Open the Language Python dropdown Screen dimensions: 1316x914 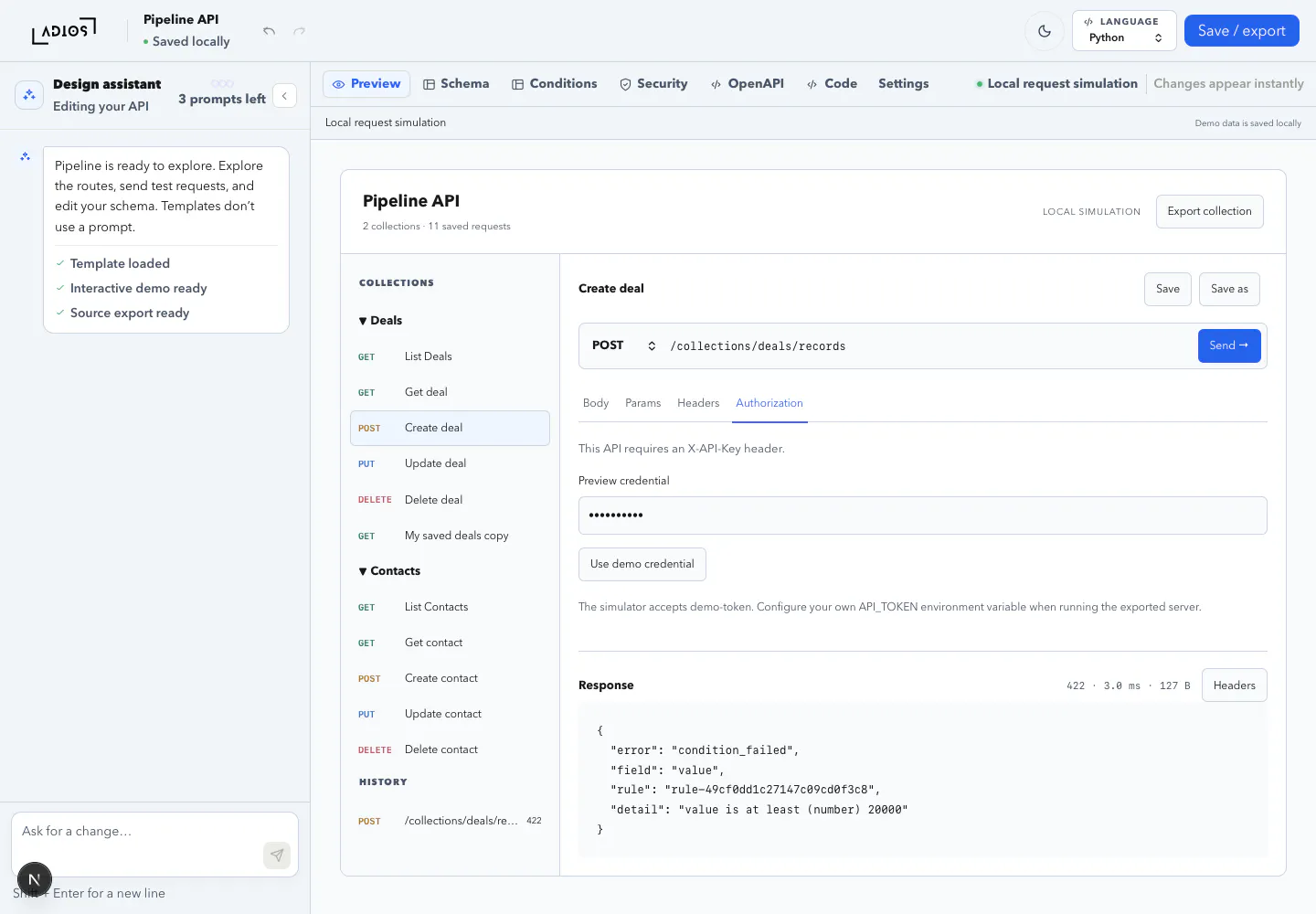(1124, 31)
